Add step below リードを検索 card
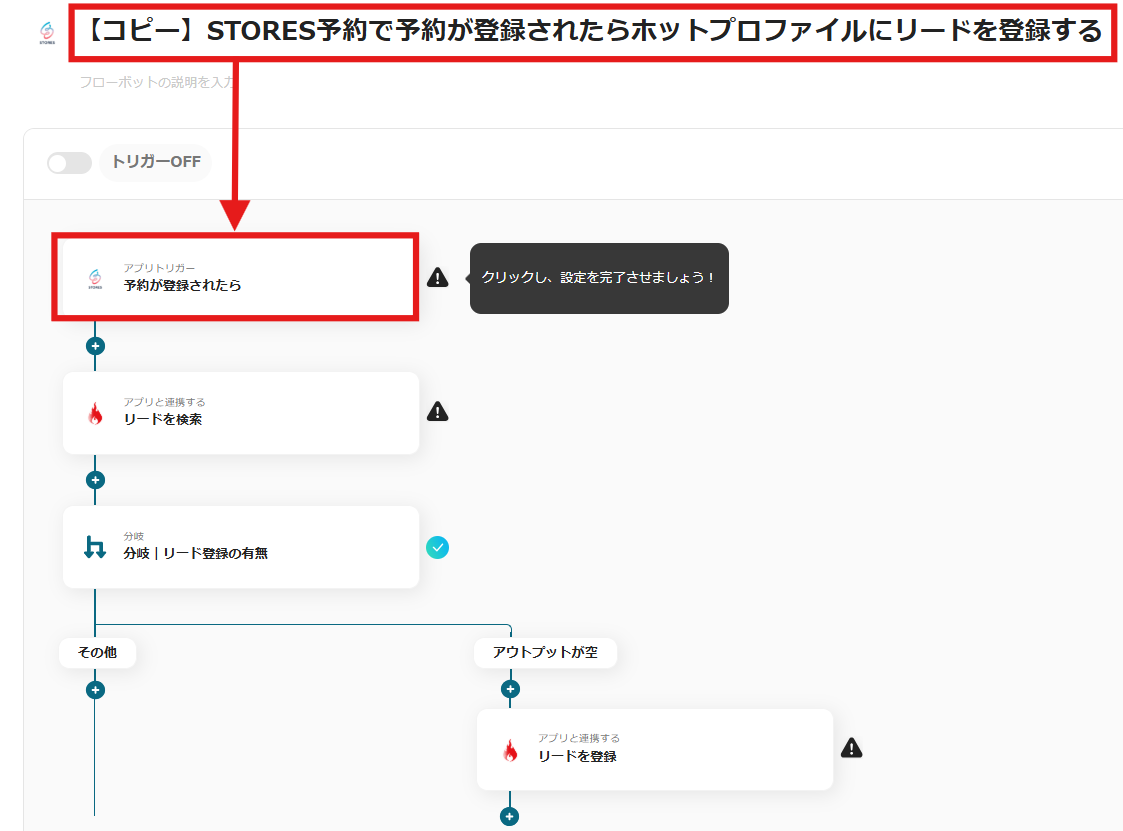This screenshot has height=831, width=1123. [x=95, y=480]
